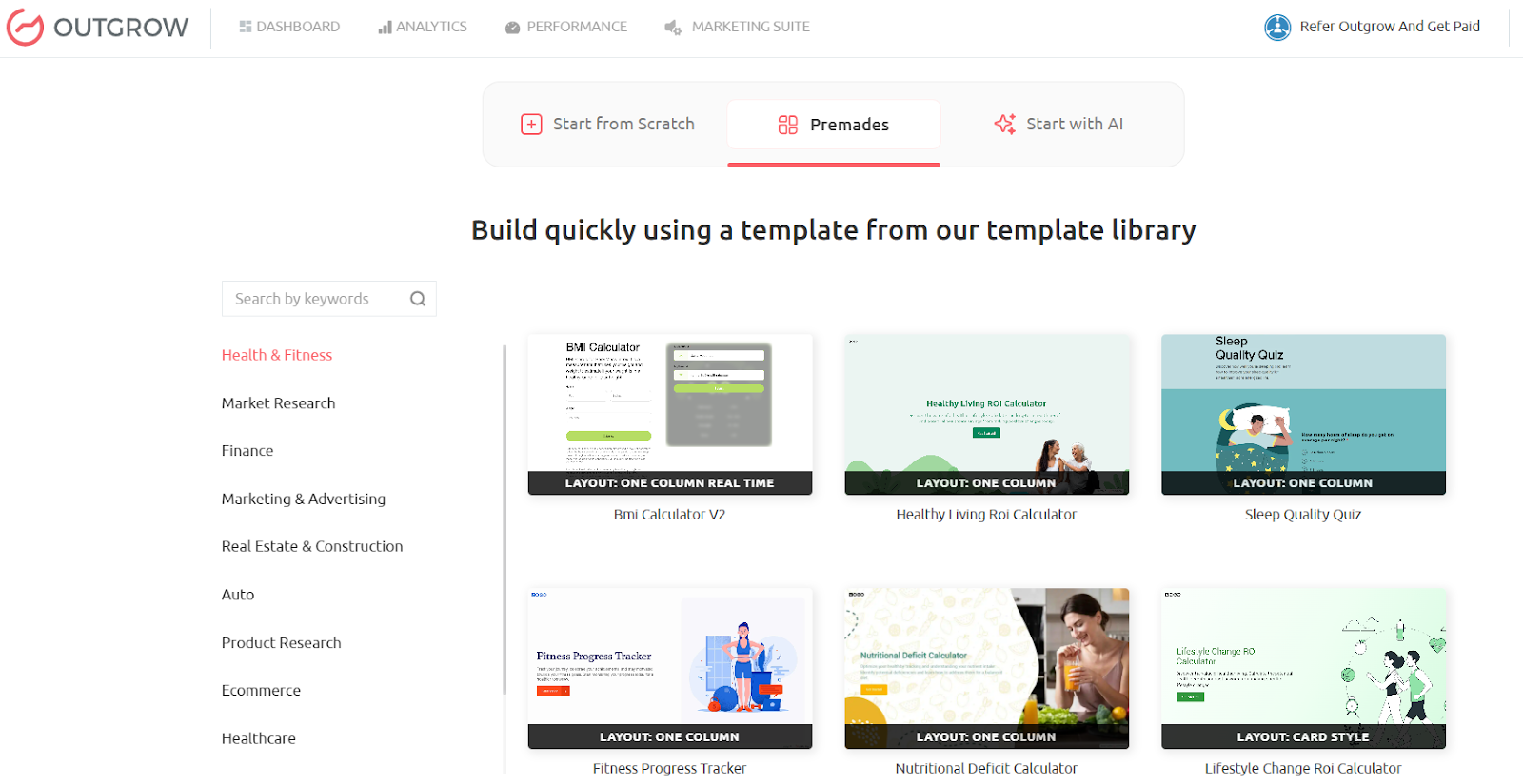Image resolution: width=1523 pixels, height=784 pixels.
Task: Click the Start from Scratch plus icon
Action: click(x=531, y=125)
